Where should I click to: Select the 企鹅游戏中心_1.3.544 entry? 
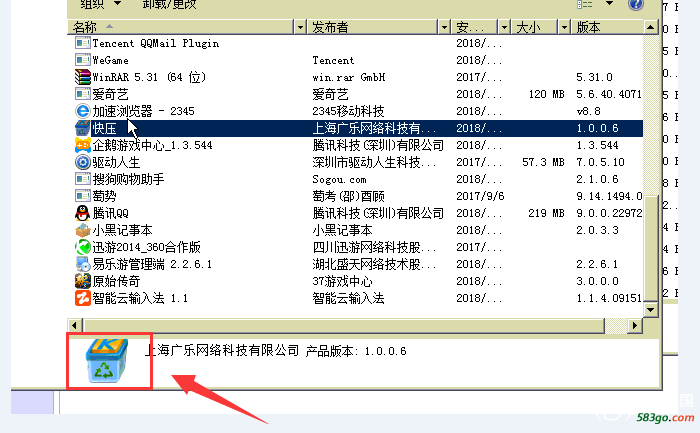pos(152,145)
